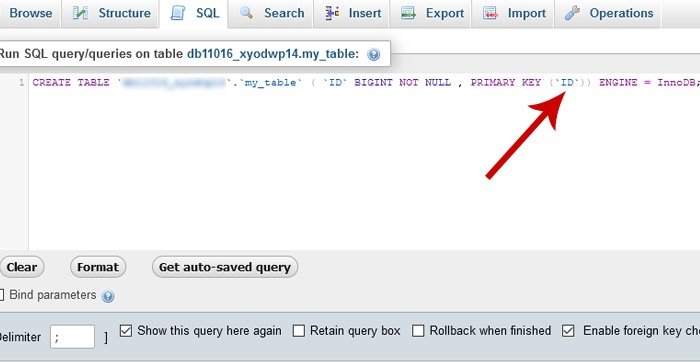This screenshot has height=362, width=700.
Task: Click BIGINT in the SQL statement
Action: click(x=373, y=83)
